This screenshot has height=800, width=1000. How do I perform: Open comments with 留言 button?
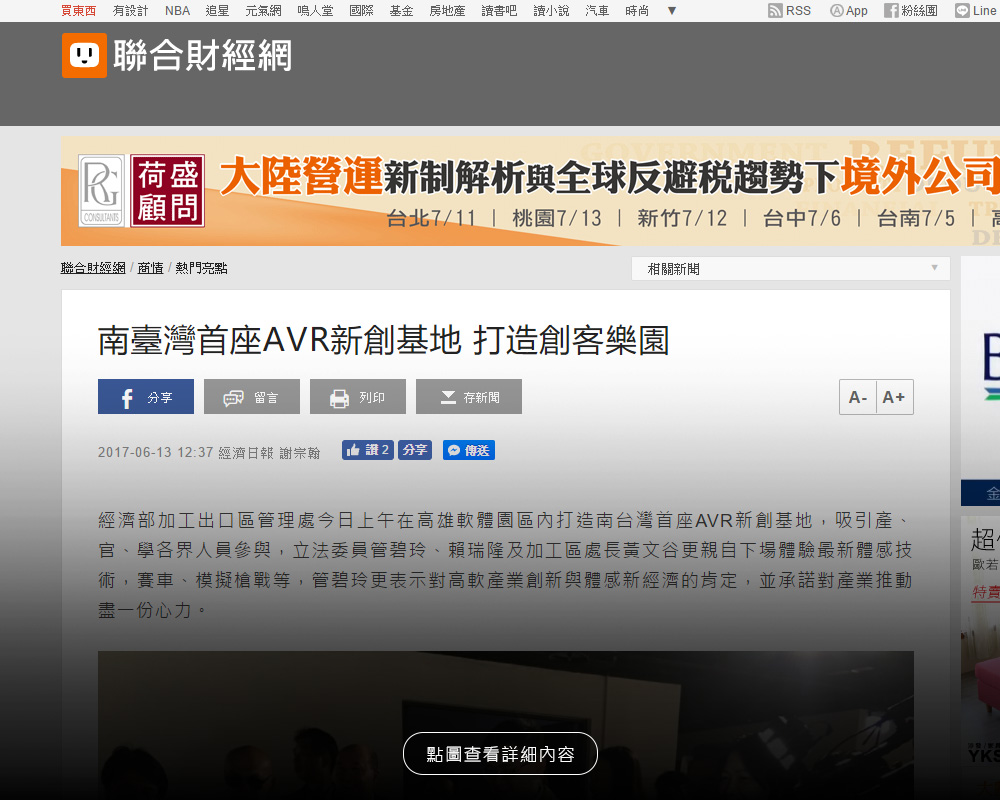point(252,397)
